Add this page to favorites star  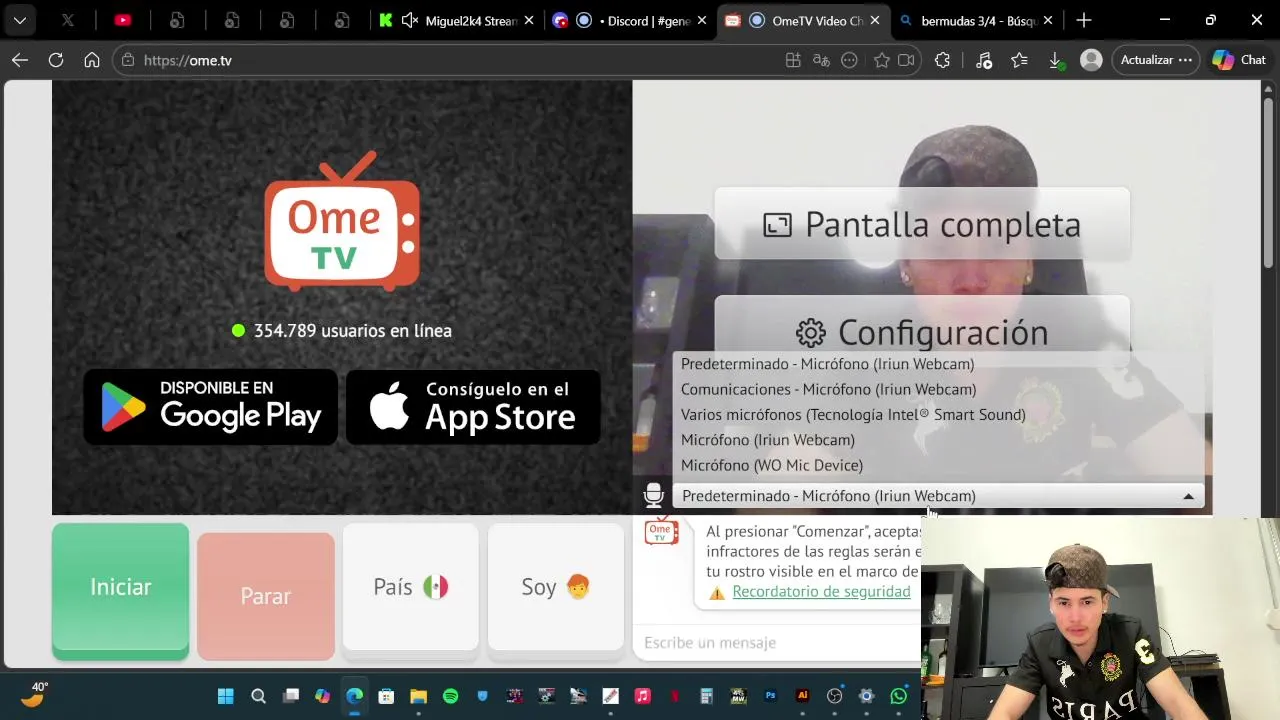pyautogui.click(x=881, y=60)
